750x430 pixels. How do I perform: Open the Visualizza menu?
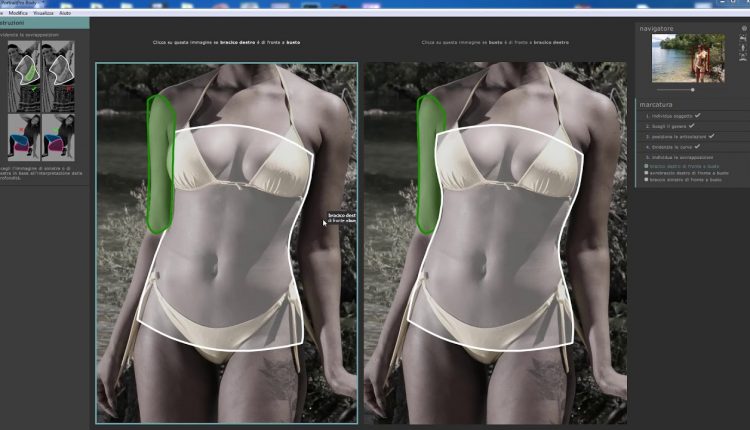pyautogui.click(x=43, y=13)
